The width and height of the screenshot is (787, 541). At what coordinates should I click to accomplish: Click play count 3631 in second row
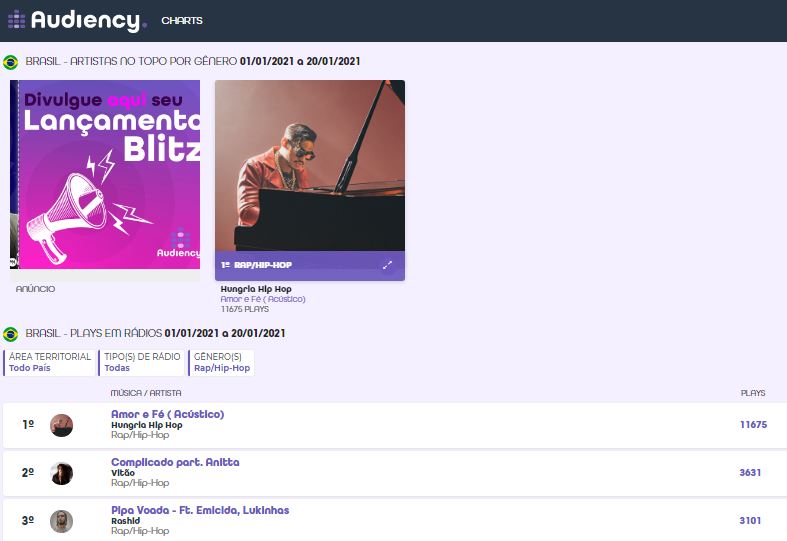[750, 472]
